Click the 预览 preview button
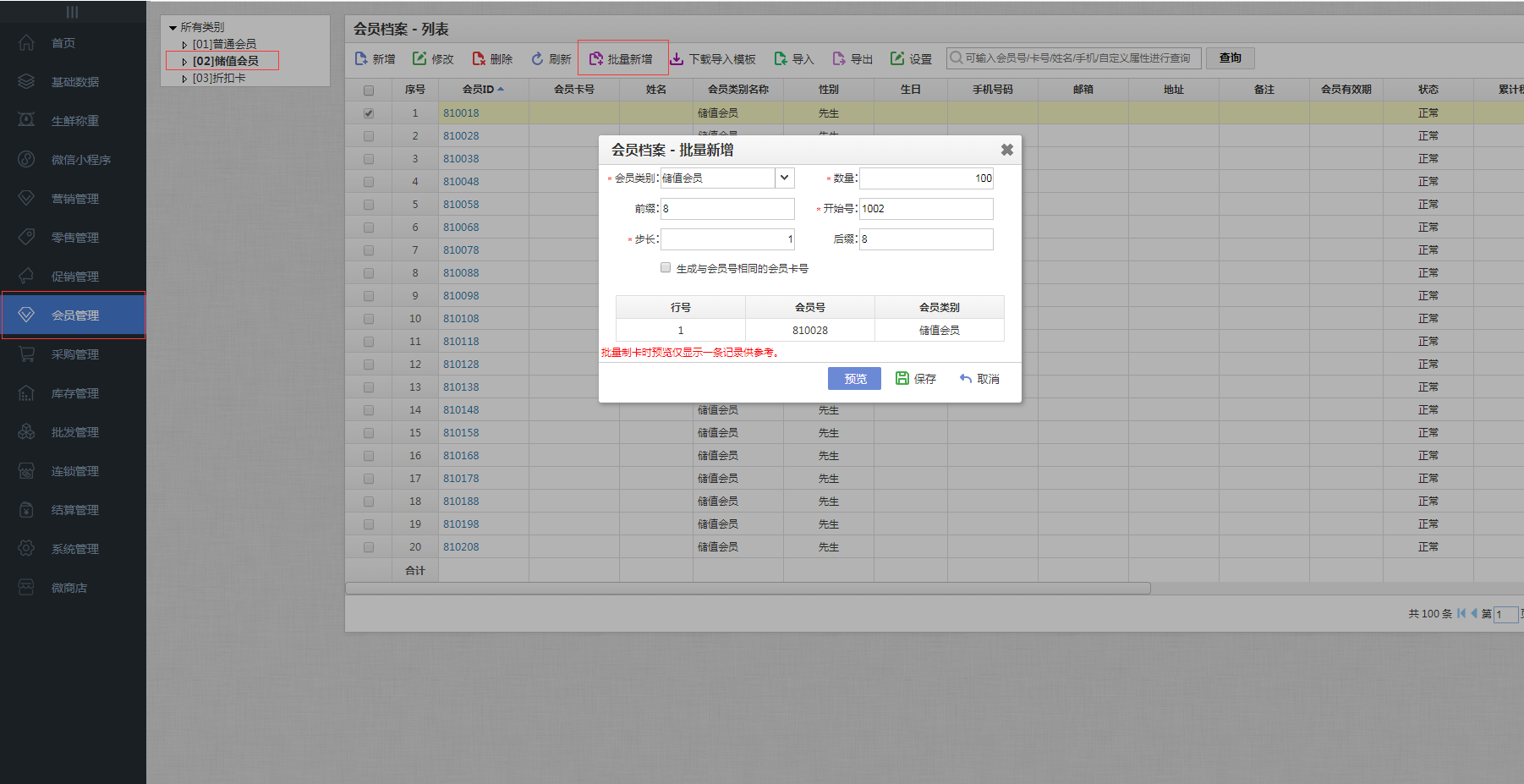Image resolution: width=1524 pixels, height=784 pixels. 854,378
